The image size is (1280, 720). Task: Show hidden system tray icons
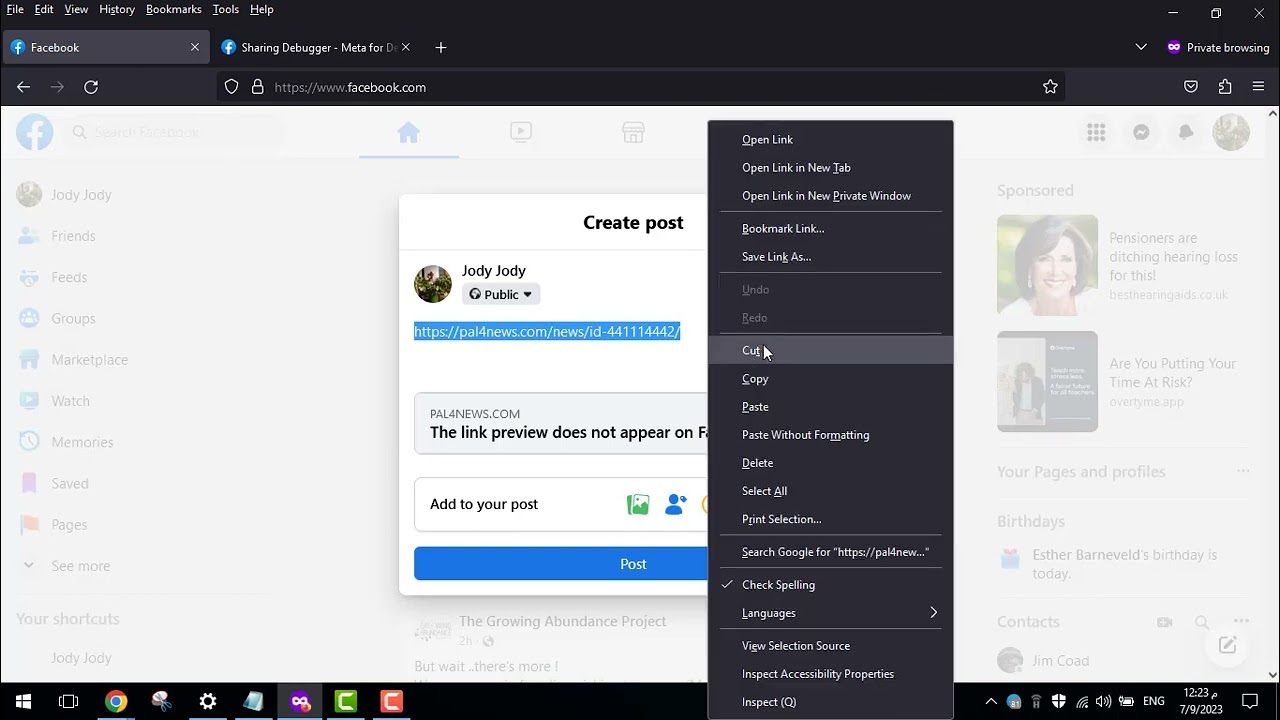(x=991, y=701)
